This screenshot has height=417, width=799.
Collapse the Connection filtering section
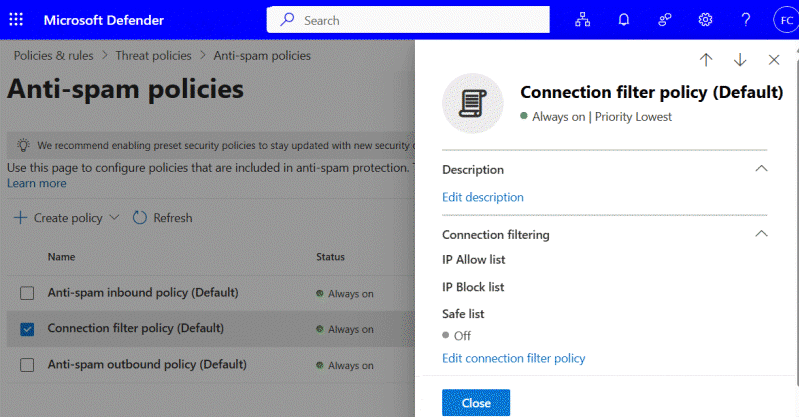(761, 234)
